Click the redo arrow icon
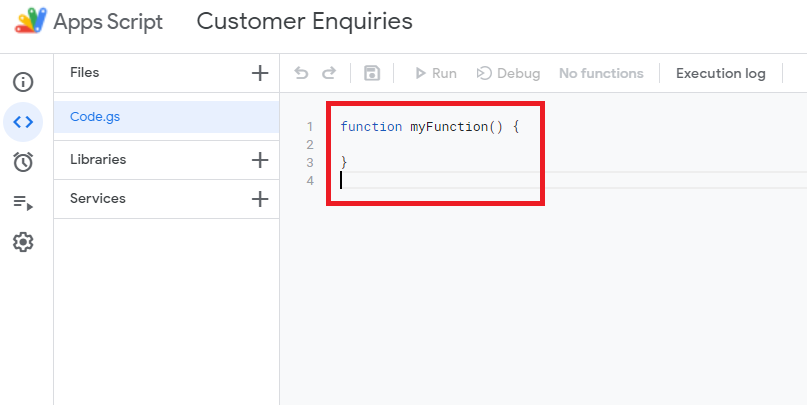 pos(329,73)
